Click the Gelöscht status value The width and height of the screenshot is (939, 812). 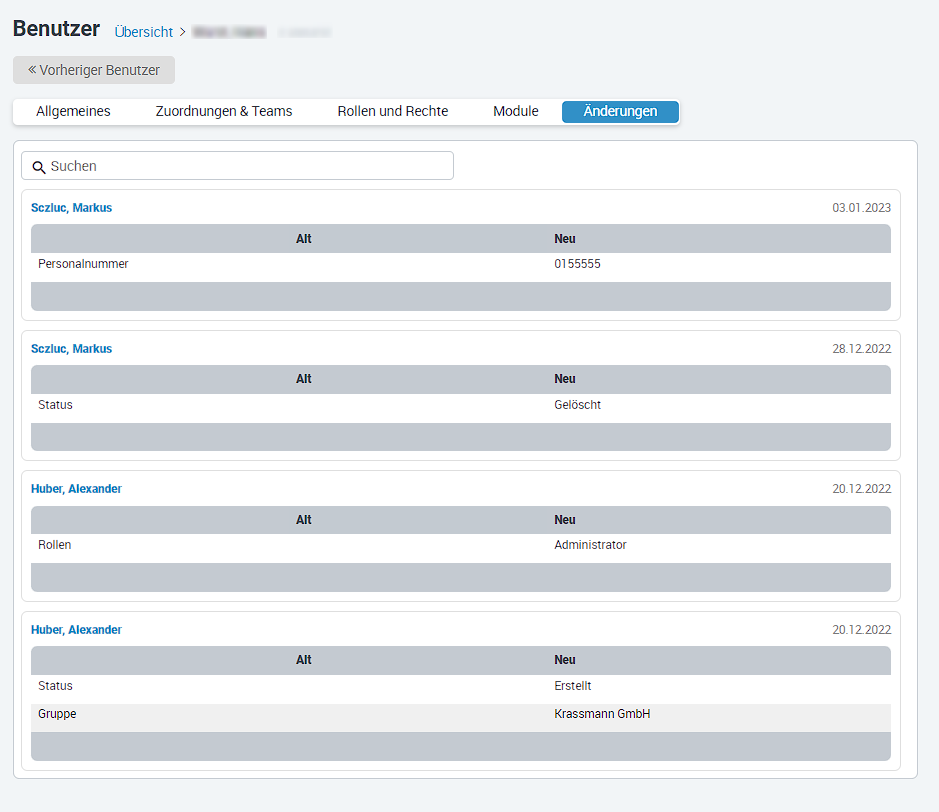pyautogui.click(x=577, y=405)
